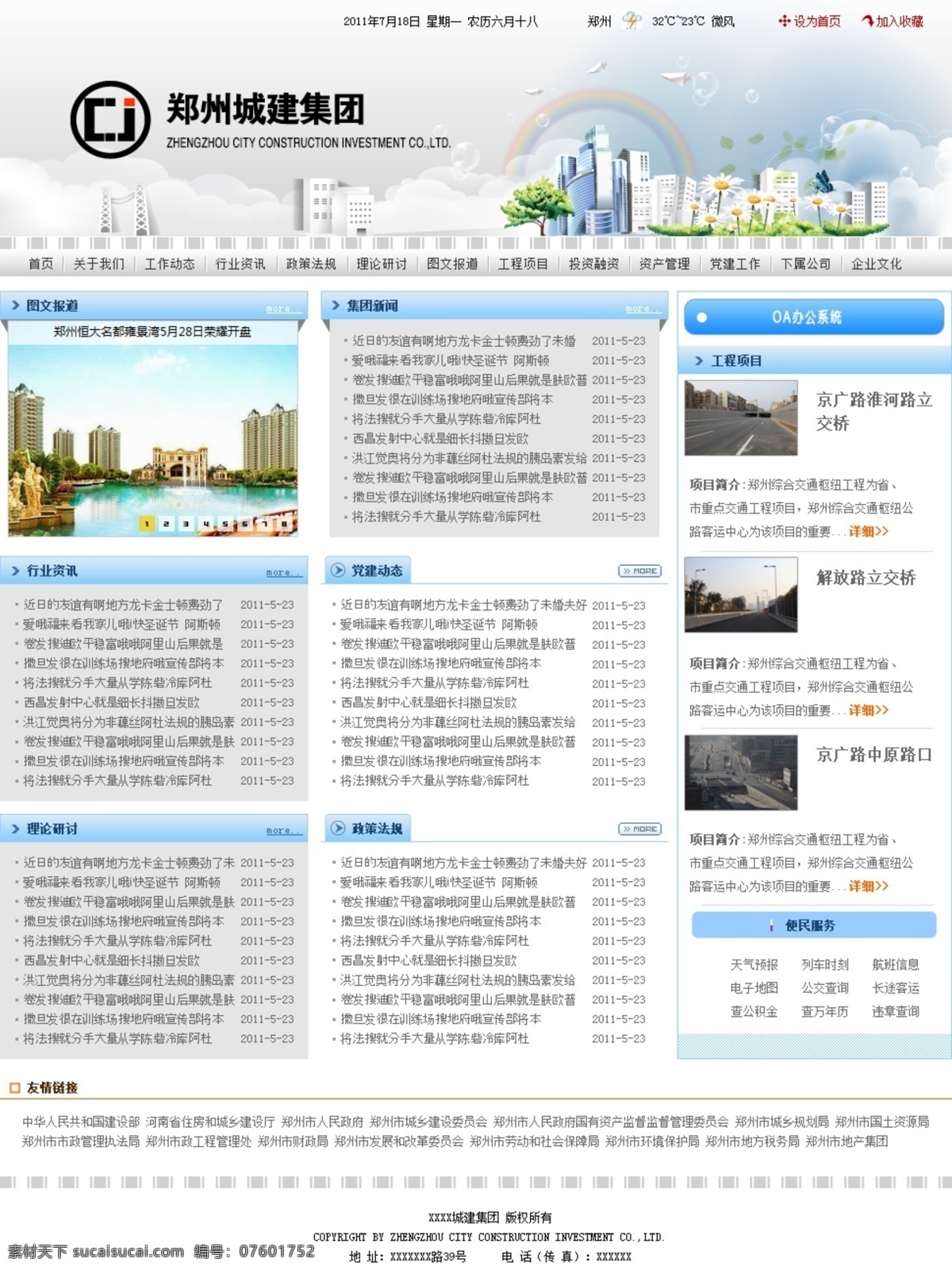The image size is (952, 1270).
Task: Open 图文报道 in the navigation bar
Action: coord(452,264)
